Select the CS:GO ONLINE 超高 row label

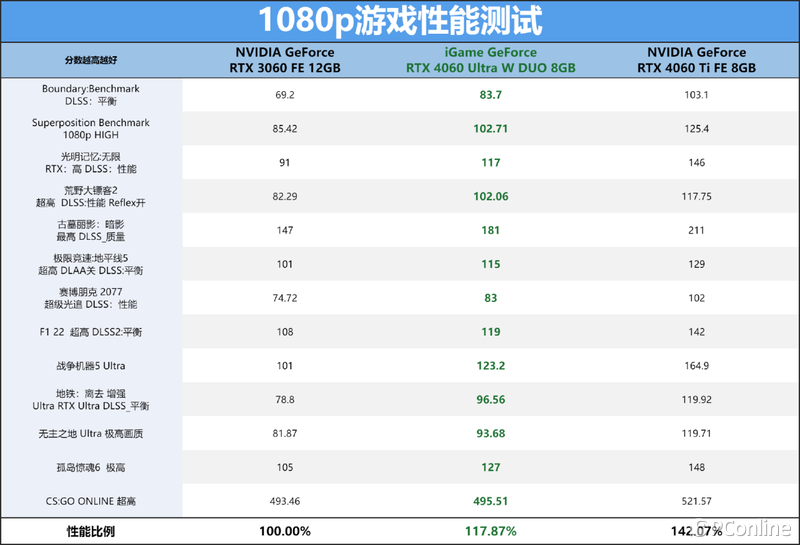[x=91, y=502]
